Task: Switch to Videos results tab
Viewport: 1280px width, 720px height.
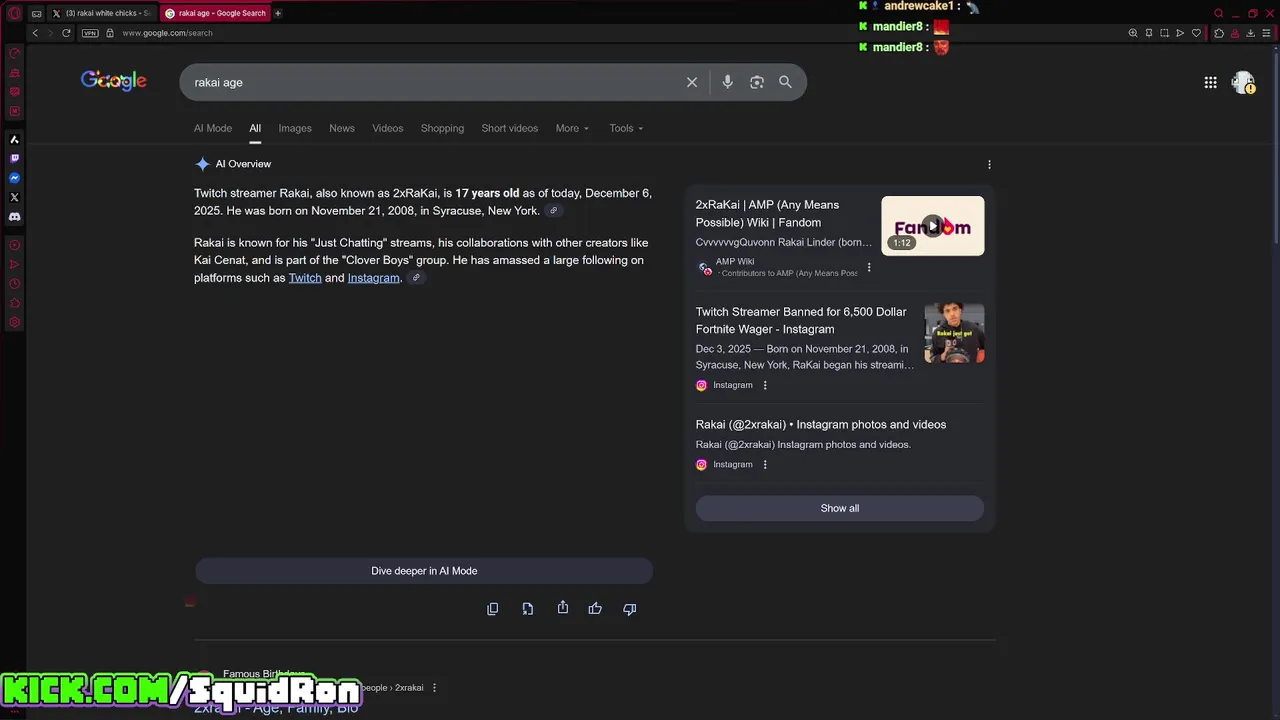Action: (x=388, y=128)
